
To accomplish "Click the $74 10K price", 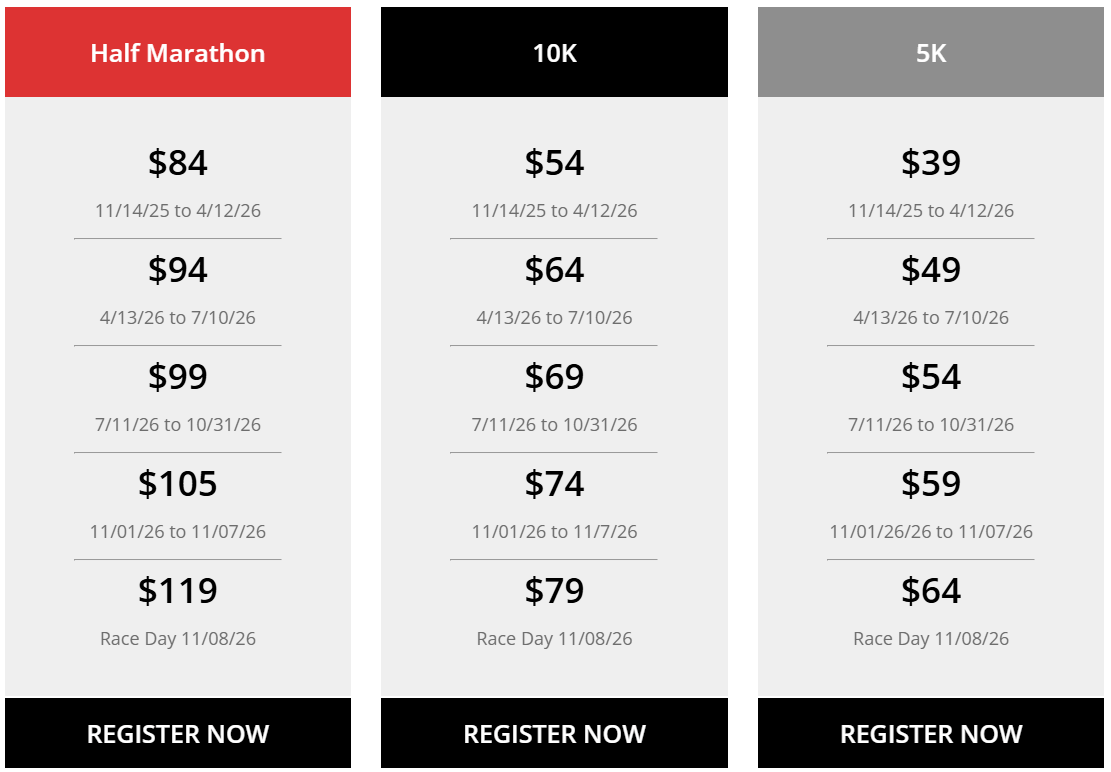I will tap(554, 484).
